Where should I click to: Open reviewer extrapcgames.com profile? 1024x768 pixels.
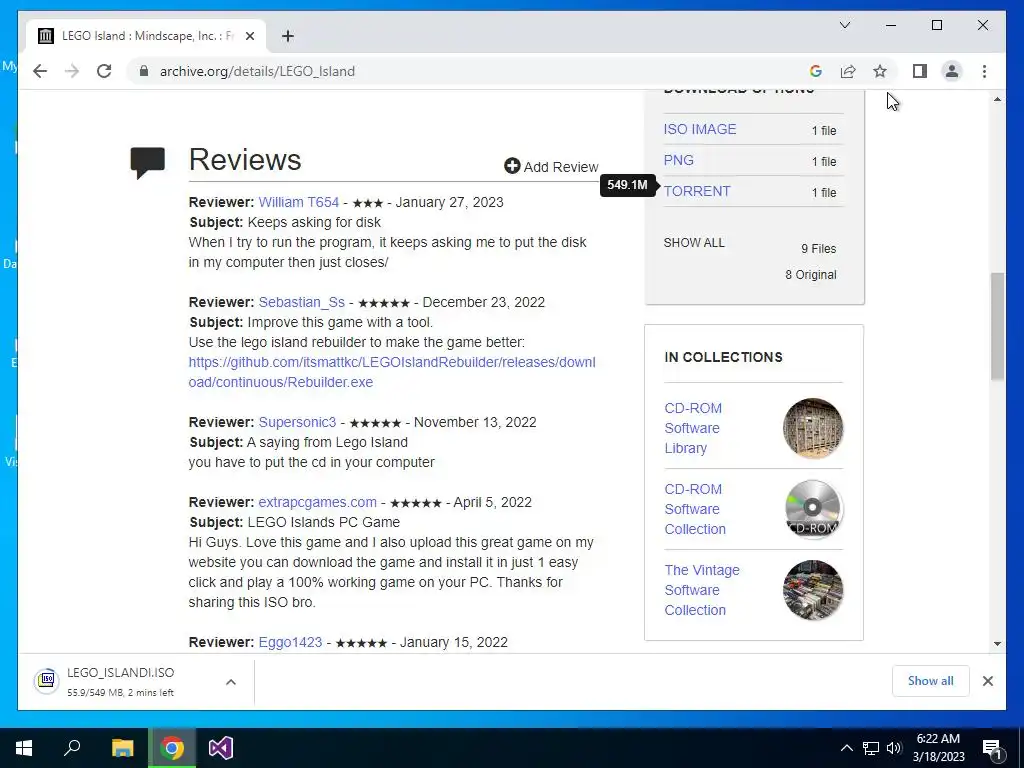pos(317,502)
